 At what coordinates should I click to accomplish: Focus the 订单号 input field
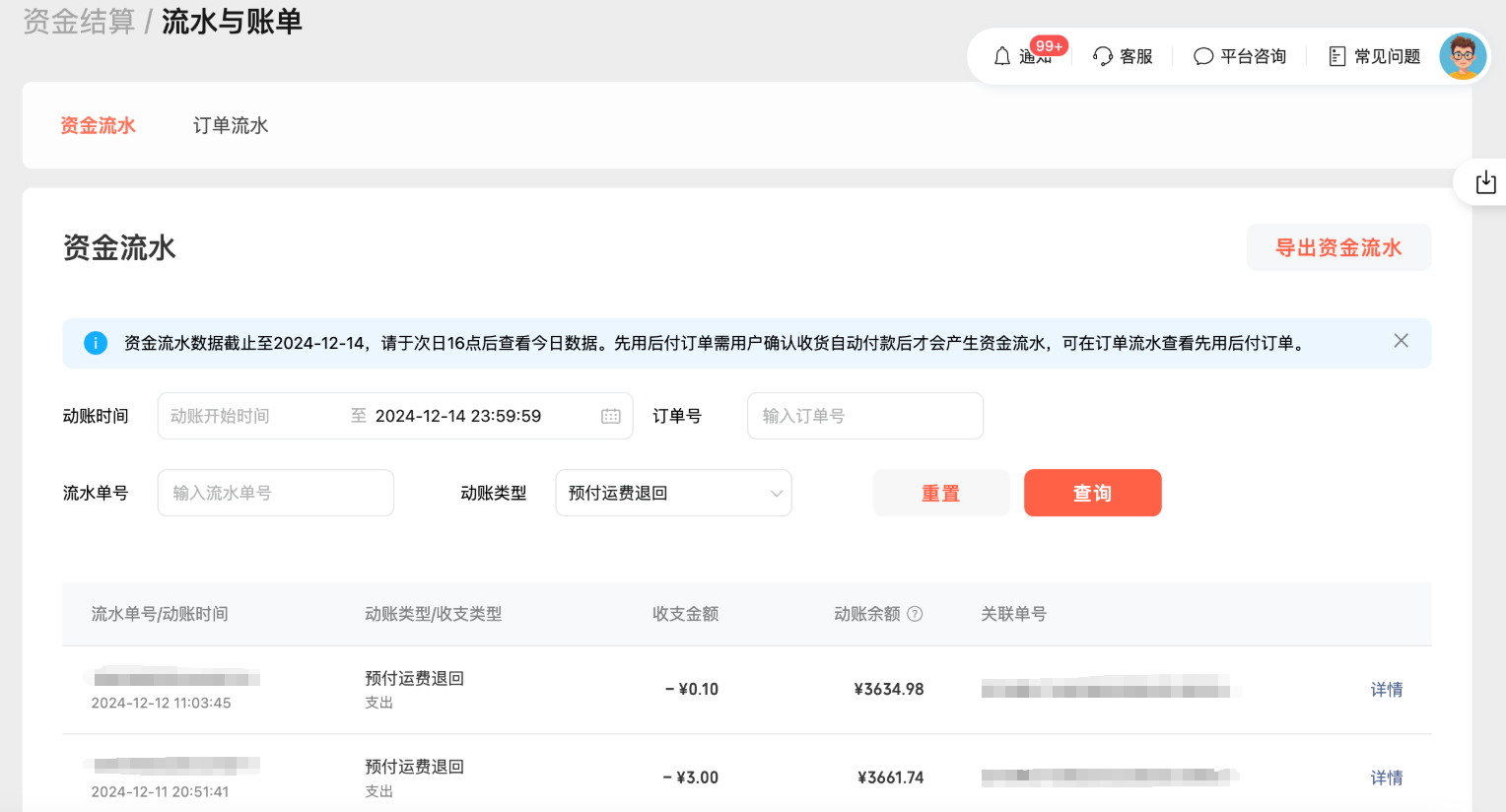(x=864, y=416)
